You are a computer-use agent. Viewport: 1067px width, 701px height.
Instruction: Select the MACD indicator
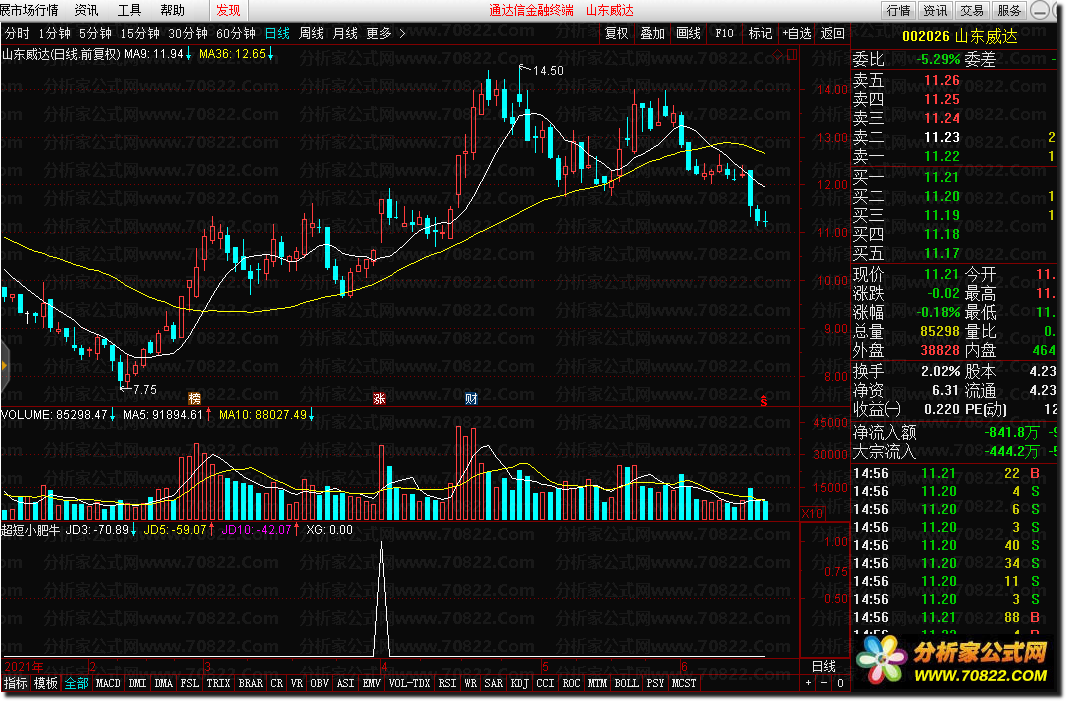tap(108, 683)
